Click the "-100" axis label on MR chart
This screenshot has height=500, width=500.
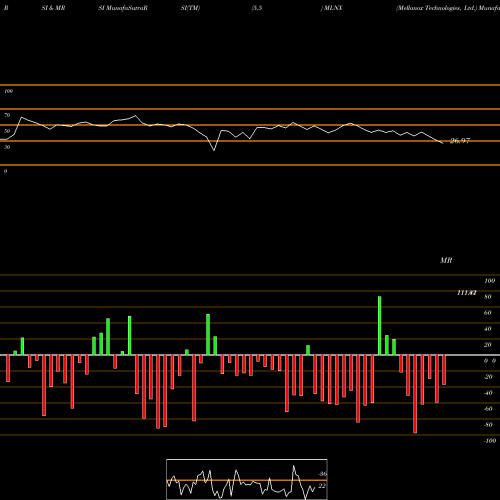point(489,441)
